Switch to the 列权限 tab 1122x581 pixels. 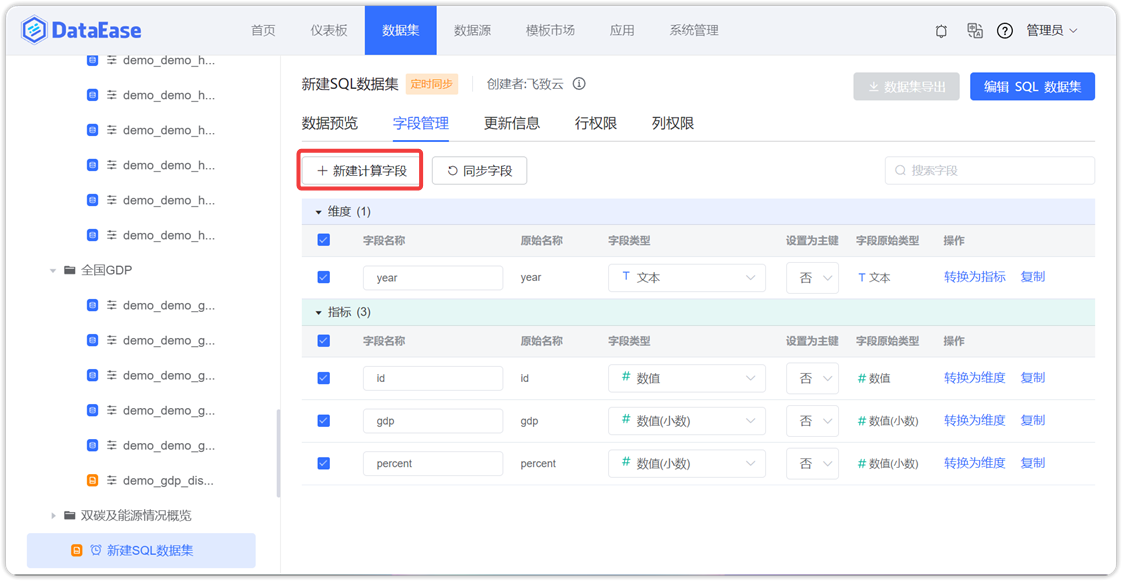[x=673, y=123]
